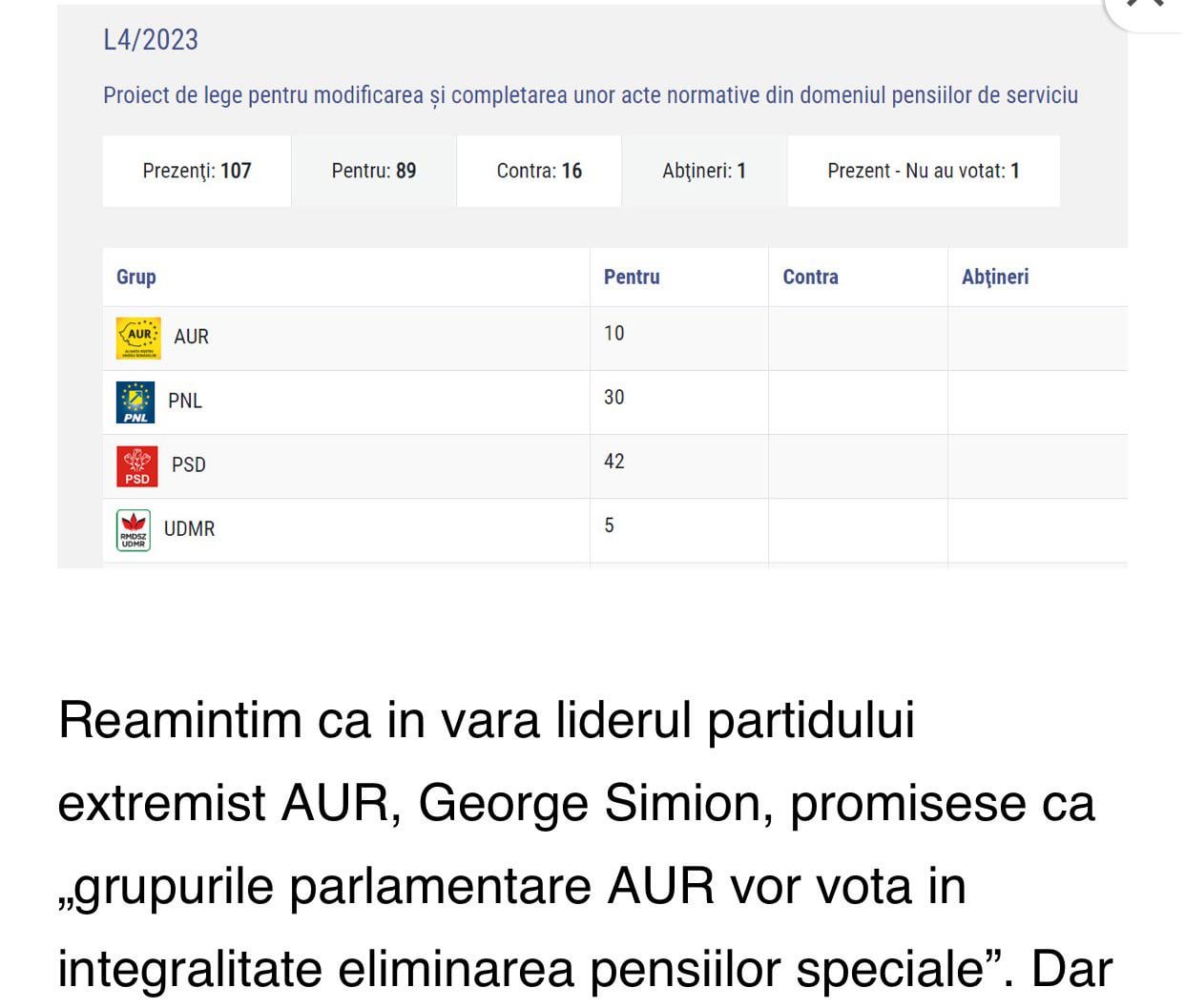Select the Contra: 16 summary box

tap(539, 171)
